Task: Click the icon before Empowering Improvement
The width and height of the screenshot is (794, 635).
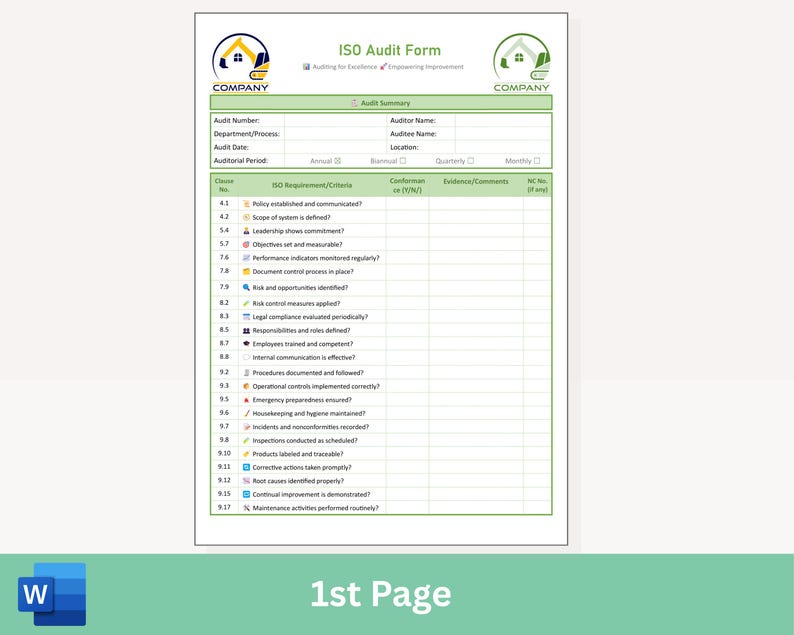Action: click(x=383, y=66)
